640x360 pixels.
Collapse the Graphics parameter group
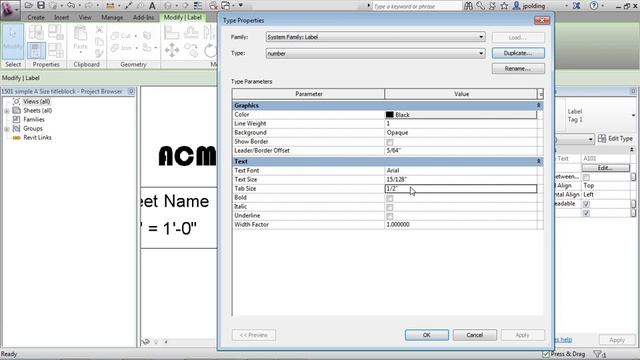(x=538, y=105)
